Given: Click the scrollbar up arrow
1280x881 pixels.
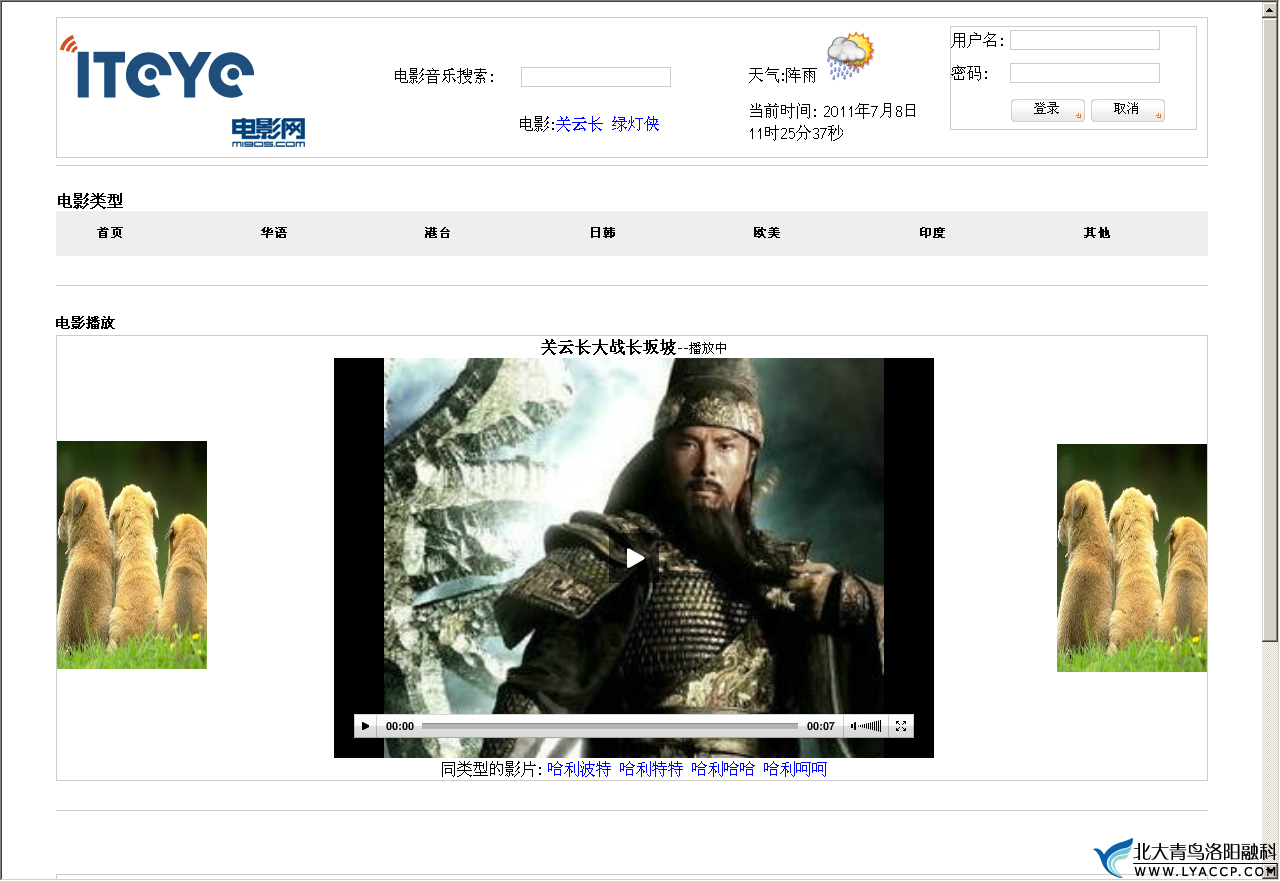Looking at the screenshot, I should (1270, 9).
